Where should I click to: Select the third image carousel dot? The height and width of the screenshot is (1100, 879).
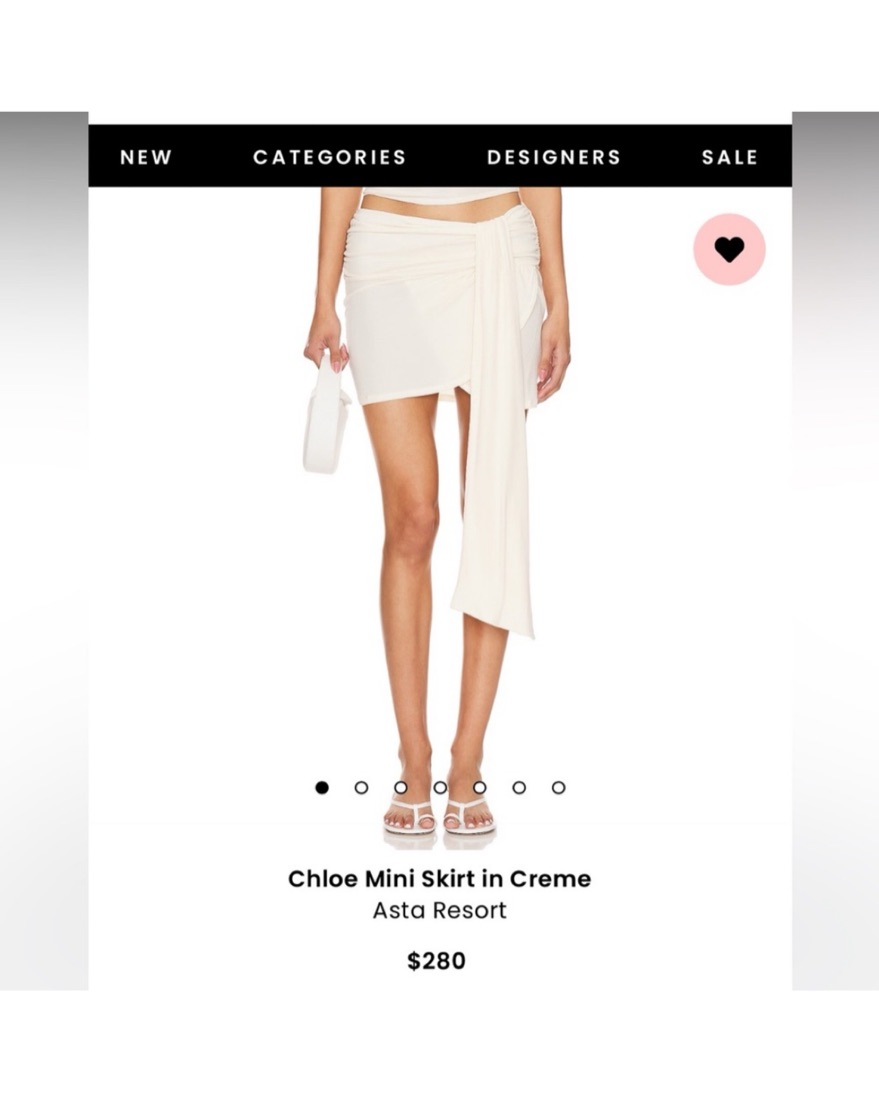click(401, 788)
